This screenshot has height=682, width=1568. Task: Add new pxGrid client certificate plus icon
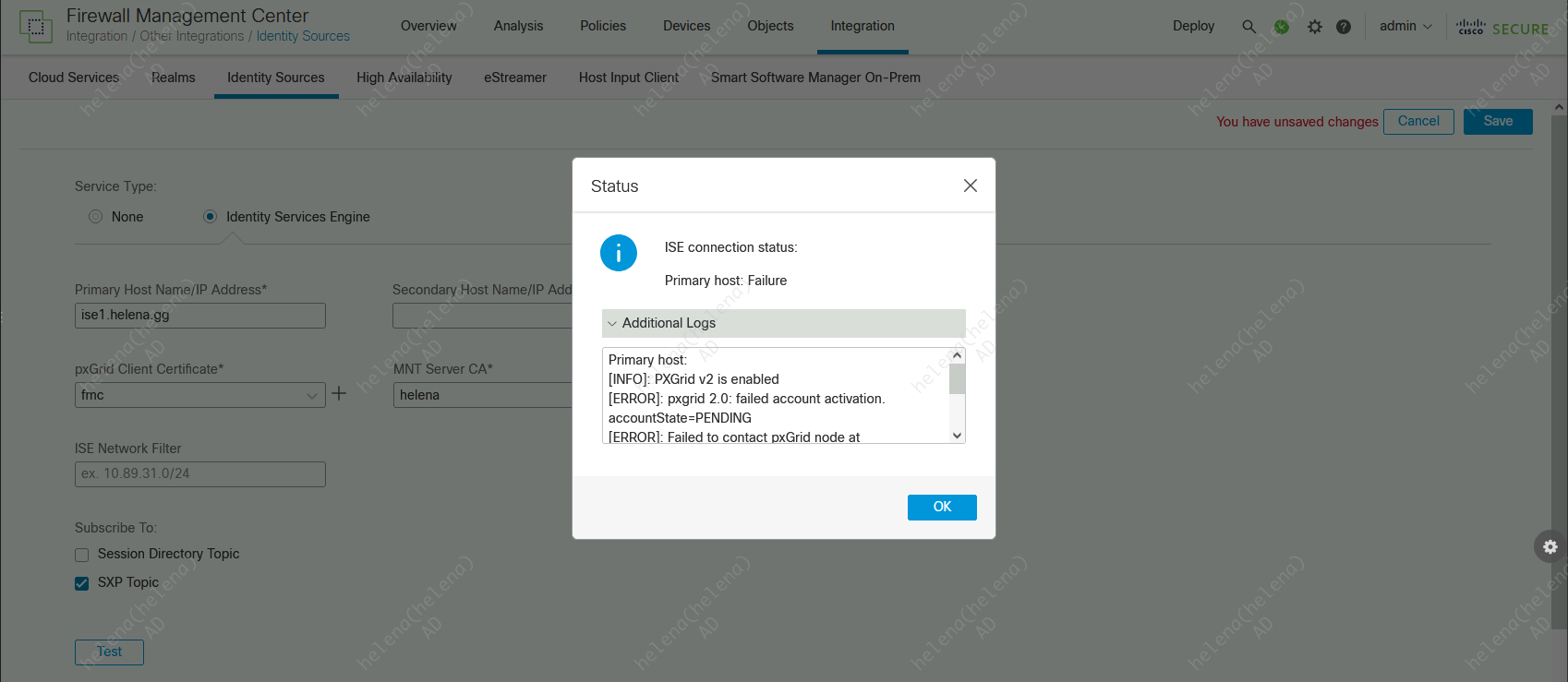(339, 393)
